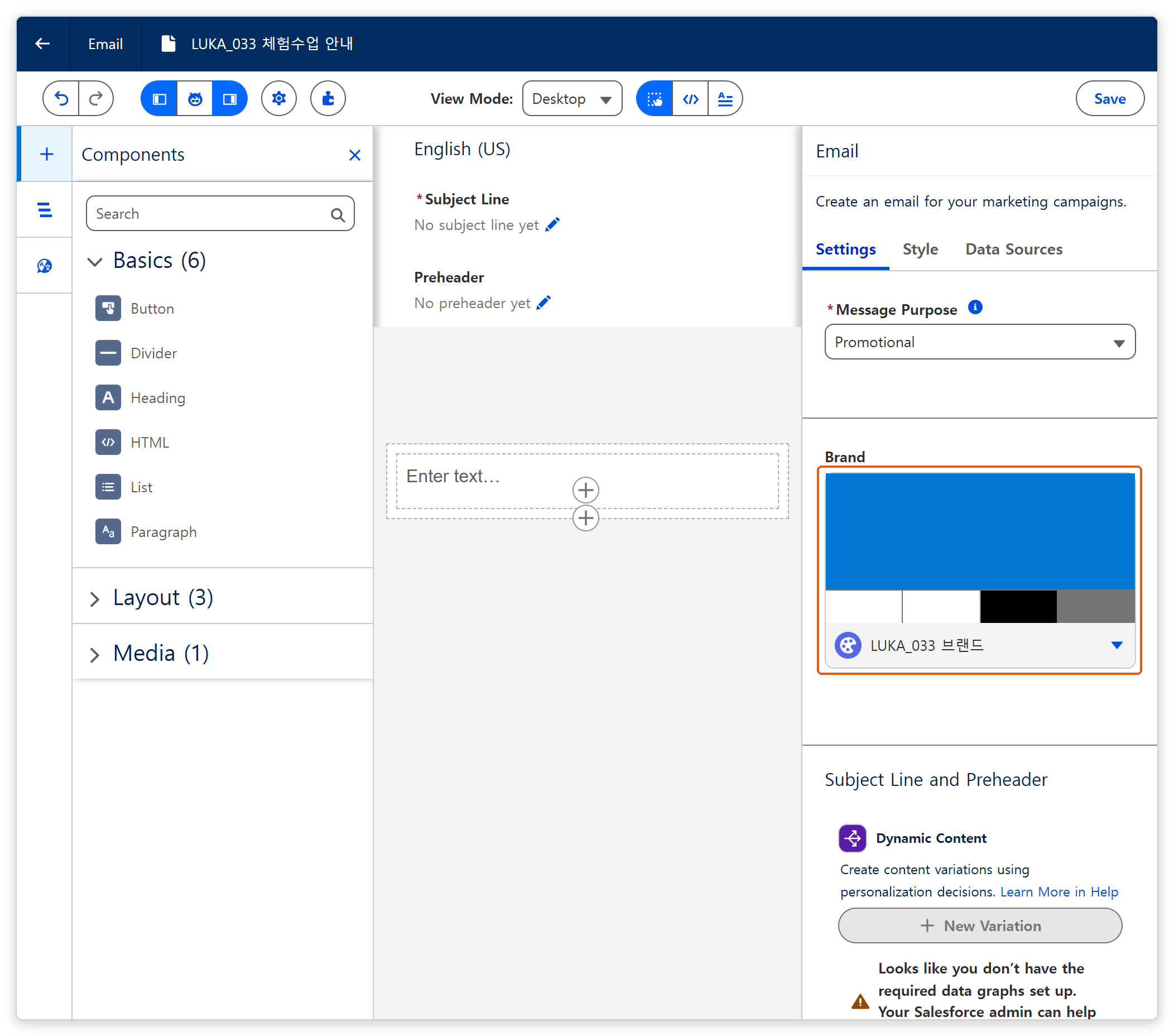Switch to plain text view mode
Viewport: 1174px width, 1036px height.
725,99
